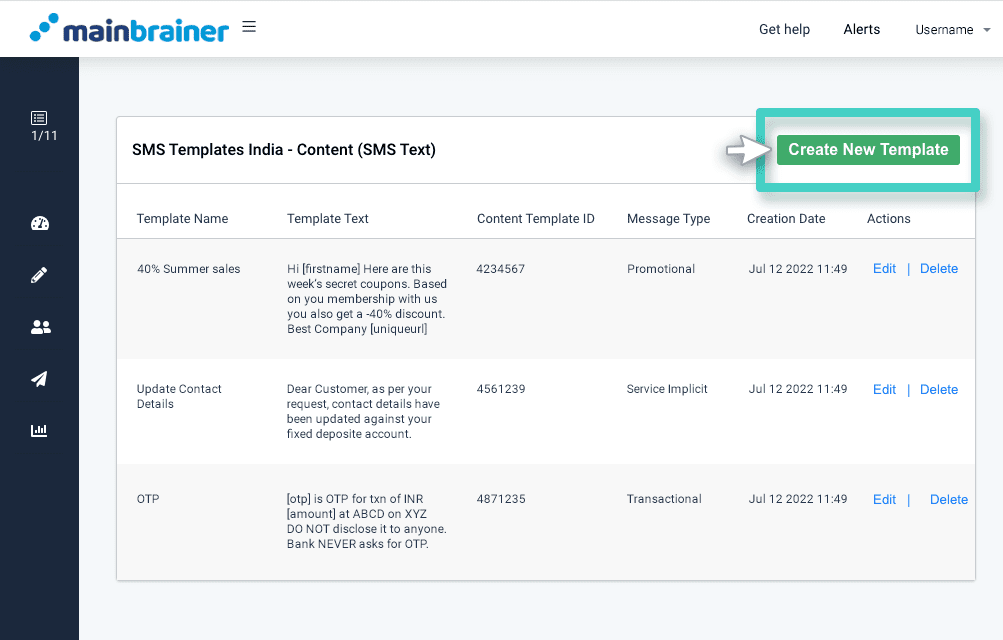
Task: Delete the 40% Summer sales template
Action: coord(938,269)
